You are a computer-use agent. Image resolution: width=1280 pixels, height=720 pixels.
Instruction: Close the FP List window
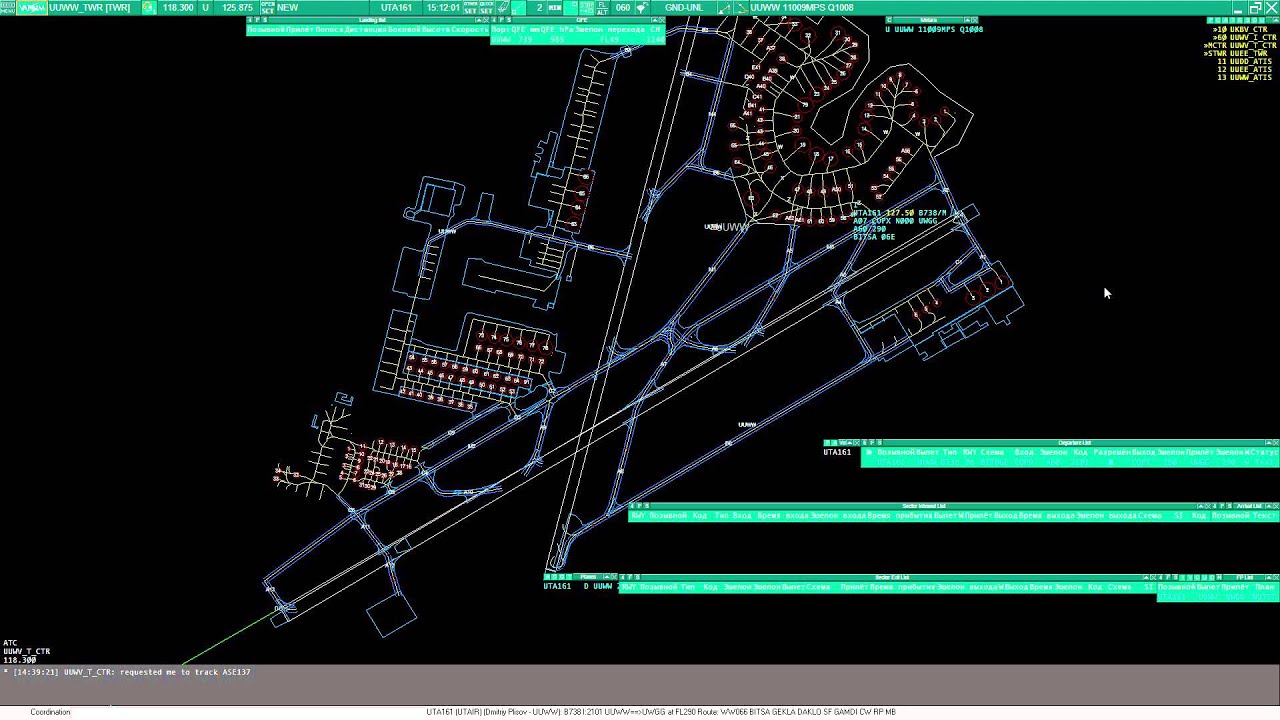pyautogui.click(x=1276, y=577)
